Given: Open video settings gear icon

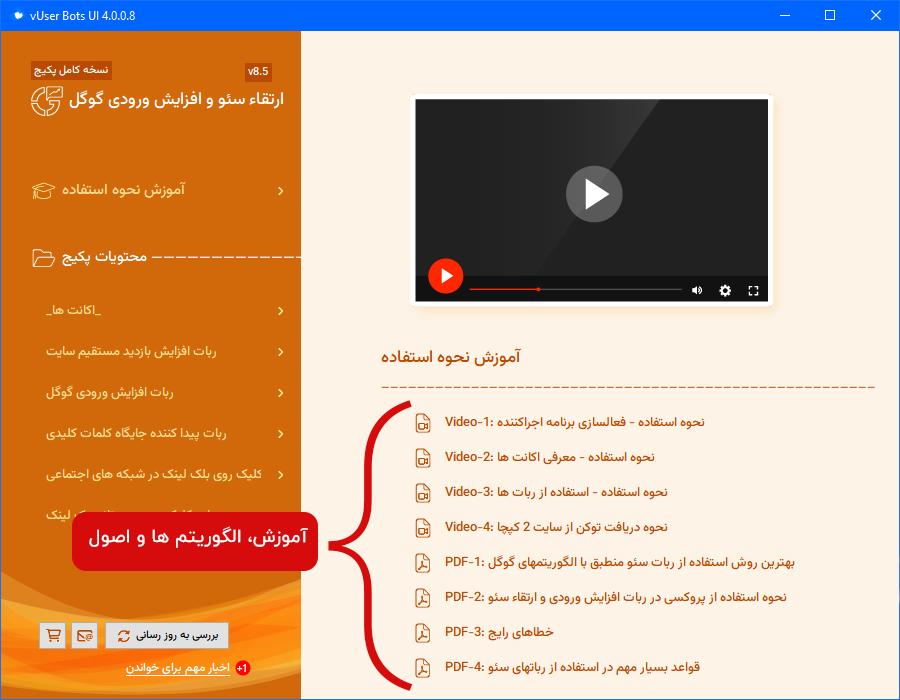Looking at the screenshot, I should tap(725, 290).
